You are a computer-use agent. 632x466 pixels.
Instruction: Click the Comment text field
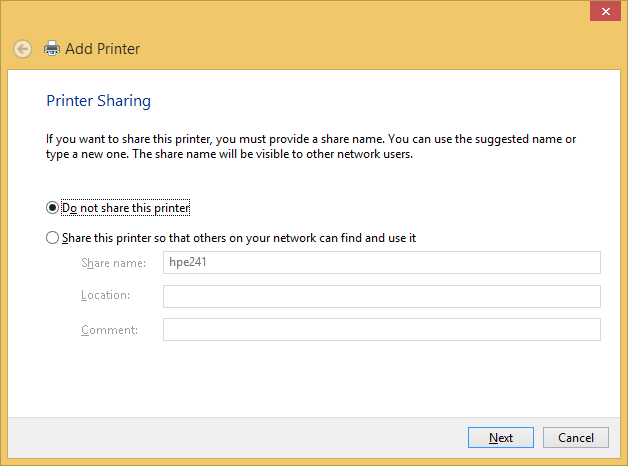pyautogui.click(x=381, y=330)
